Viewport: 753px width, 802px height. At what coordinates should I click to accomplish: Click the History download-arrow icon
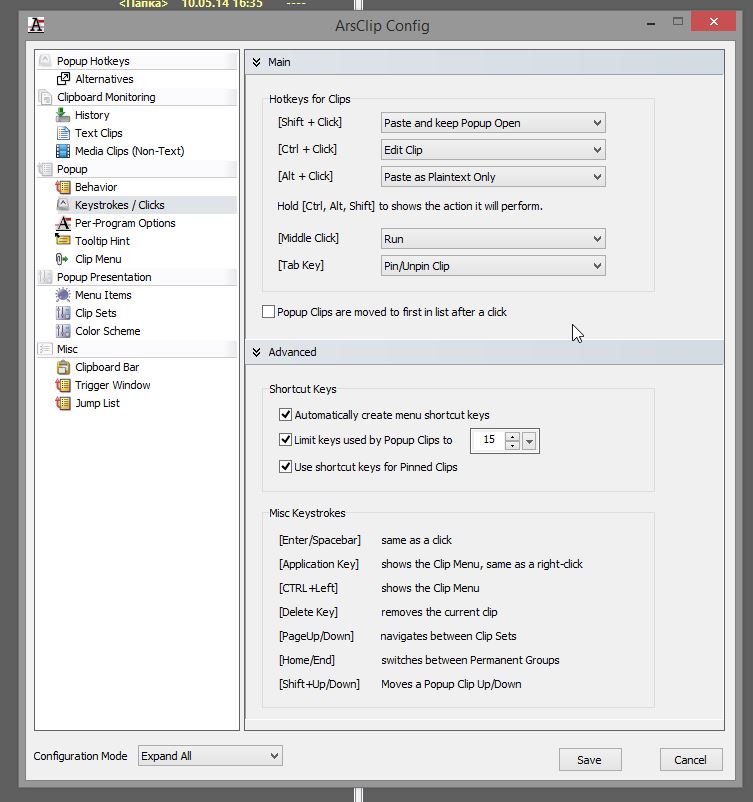click(63, 115)
